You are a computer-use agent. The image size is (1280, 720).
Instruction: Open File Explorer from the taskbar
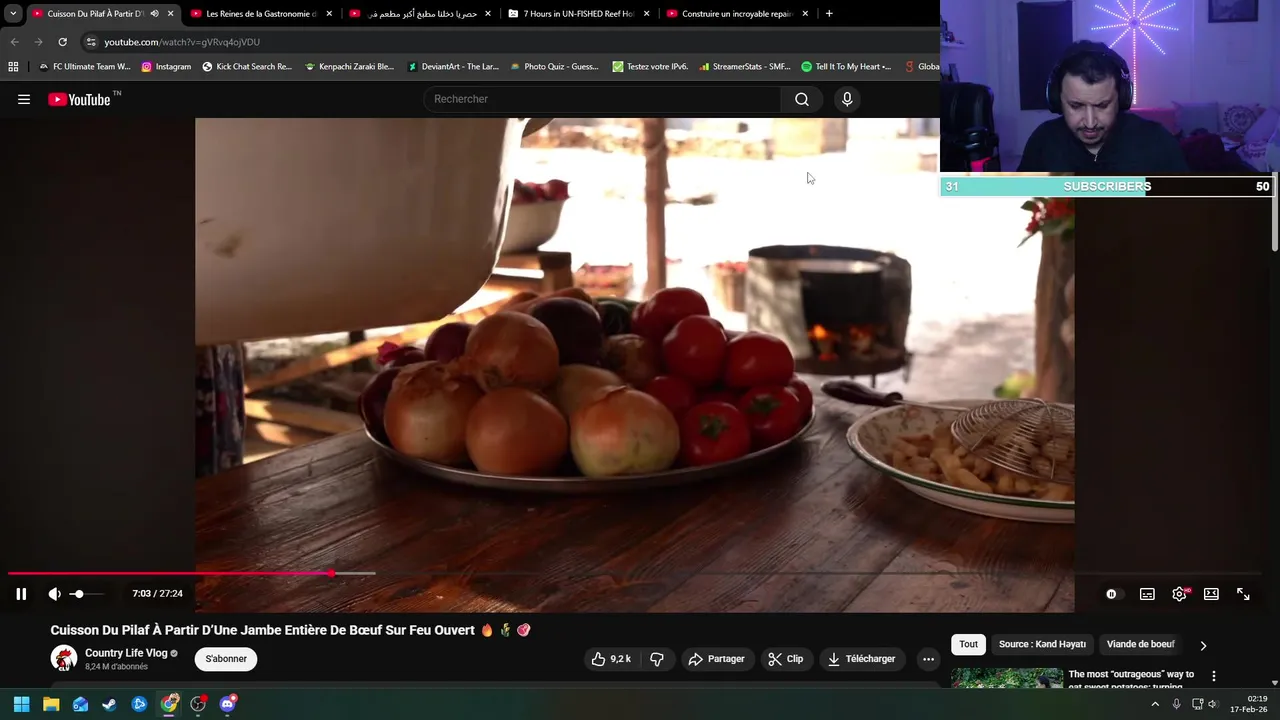[51, 704]
